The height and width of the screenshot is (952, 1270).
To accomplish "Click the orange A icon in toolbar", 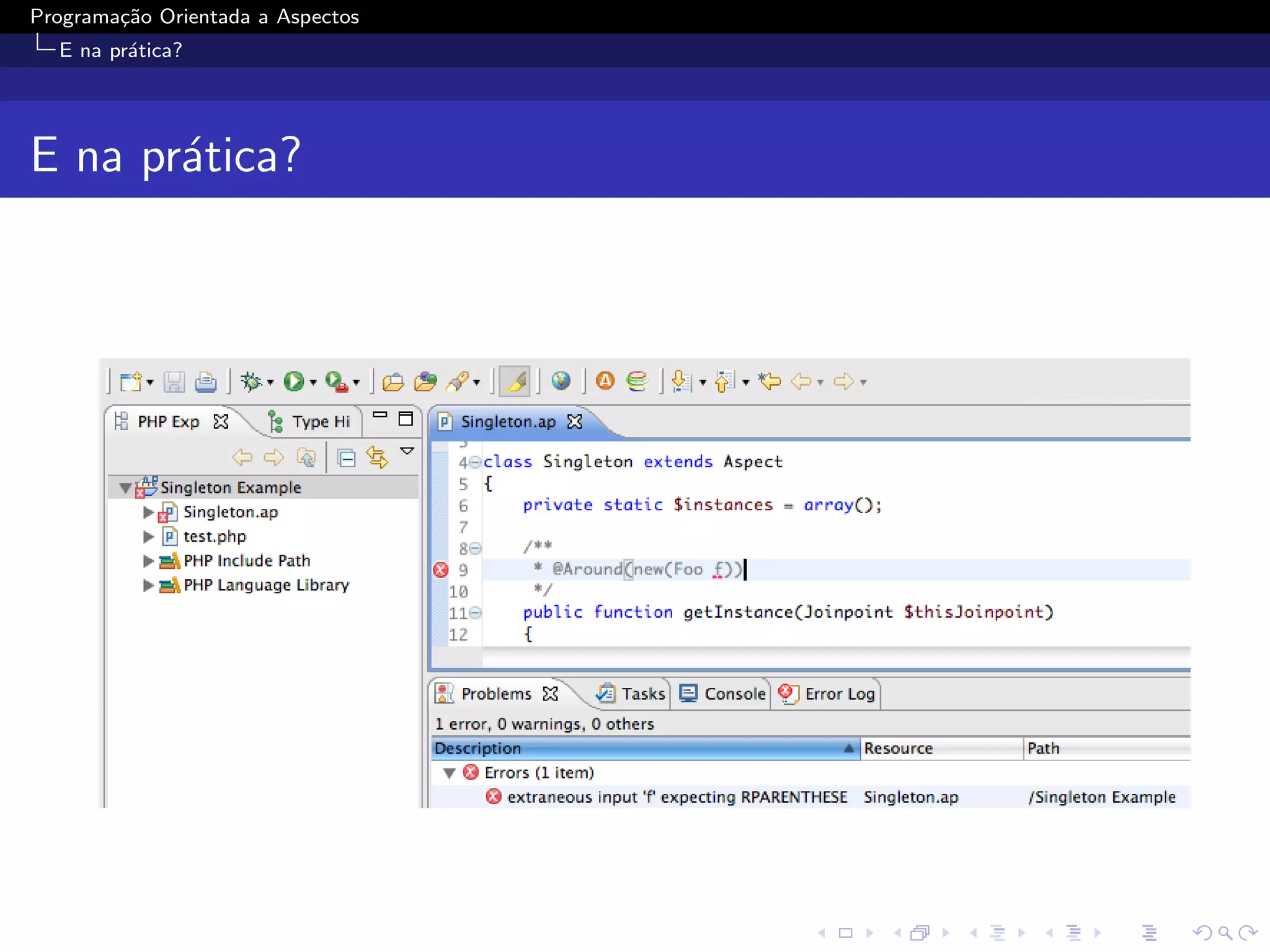I will point(605,381).
